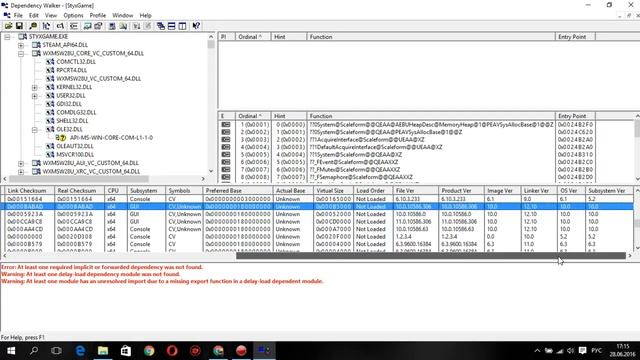Select SHELL32.DLL in the module tree
Image resolution: width=640 pixels, height=360 pixels.
coord(72,121)
